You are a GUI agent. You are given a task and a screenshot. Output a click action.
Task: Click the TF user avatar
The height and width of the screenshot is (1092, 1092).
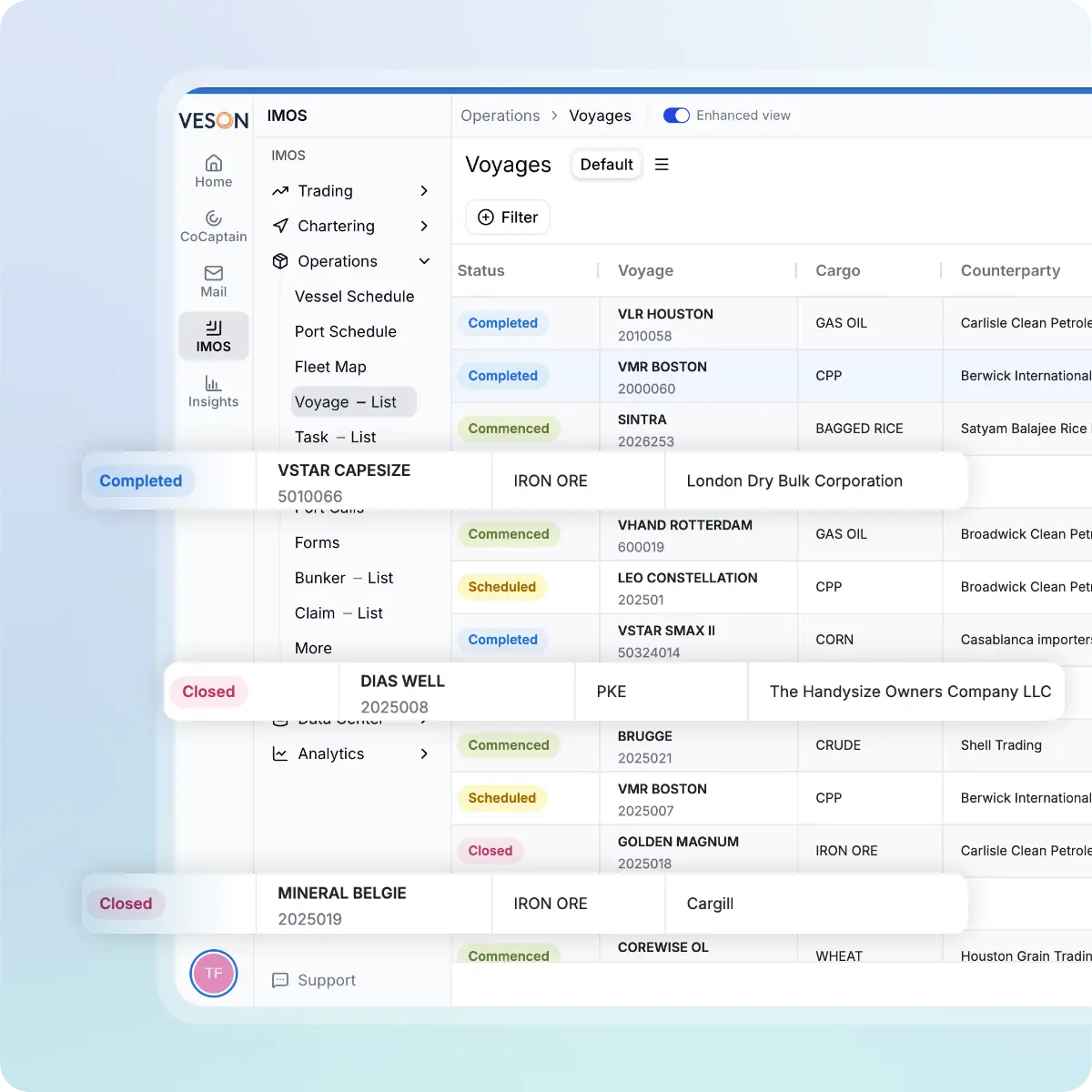click(214, 973)
